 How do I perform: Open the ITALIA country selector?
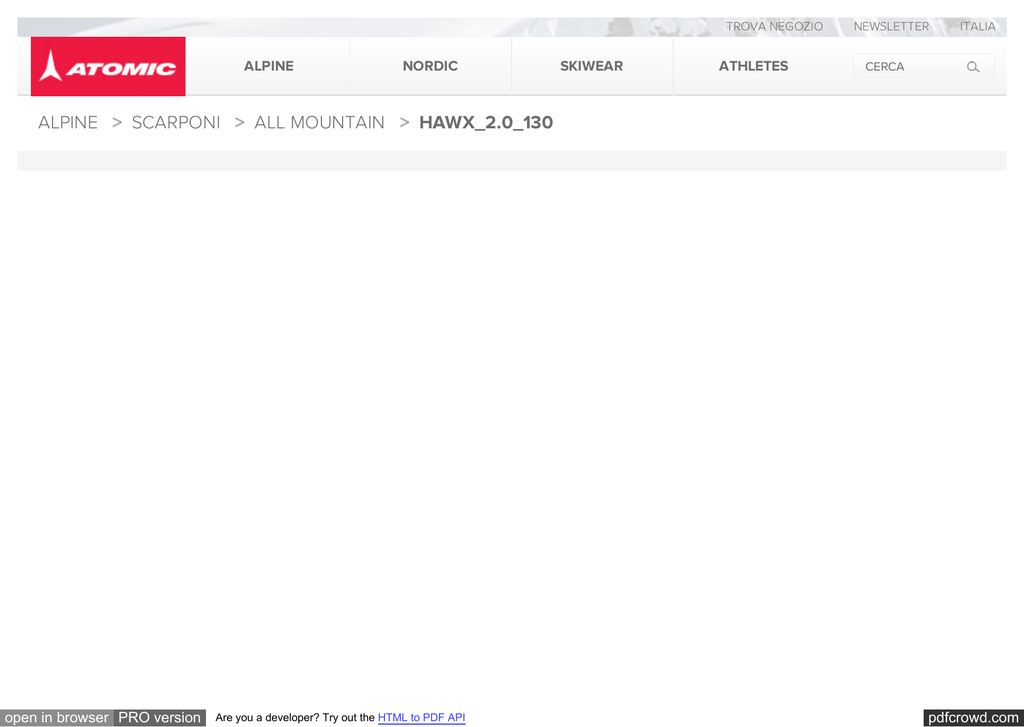tap(977, 27)
